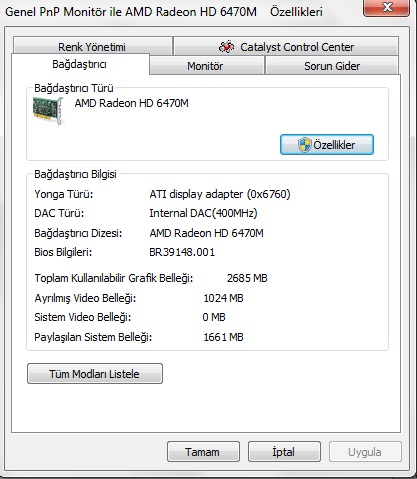The height and width of the screenshot is (479, 417).
Task: Click the Sistem Video Belleği label
Action: (82, 317)
